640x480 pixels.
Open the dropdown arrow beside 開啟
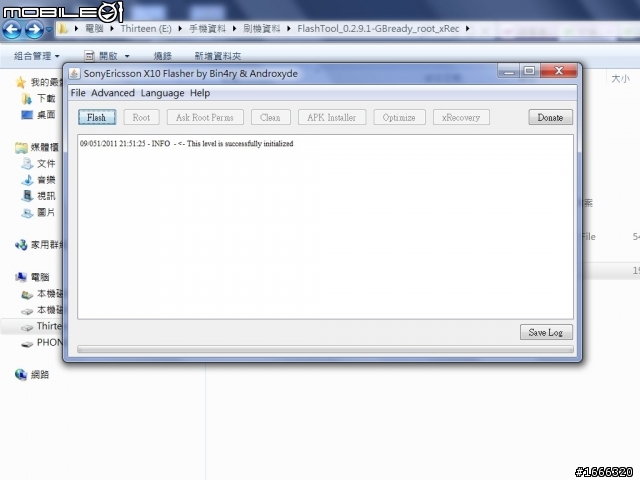(x=127, y=56)
